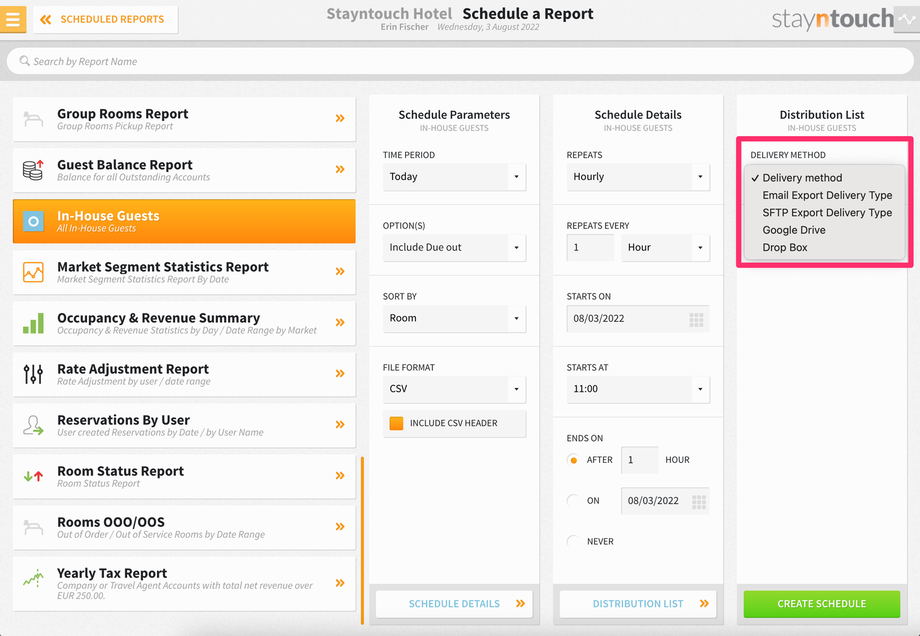The image size is (920, 636).
Task: Click the Guest Balance coins icon
Action: [33, 170]
